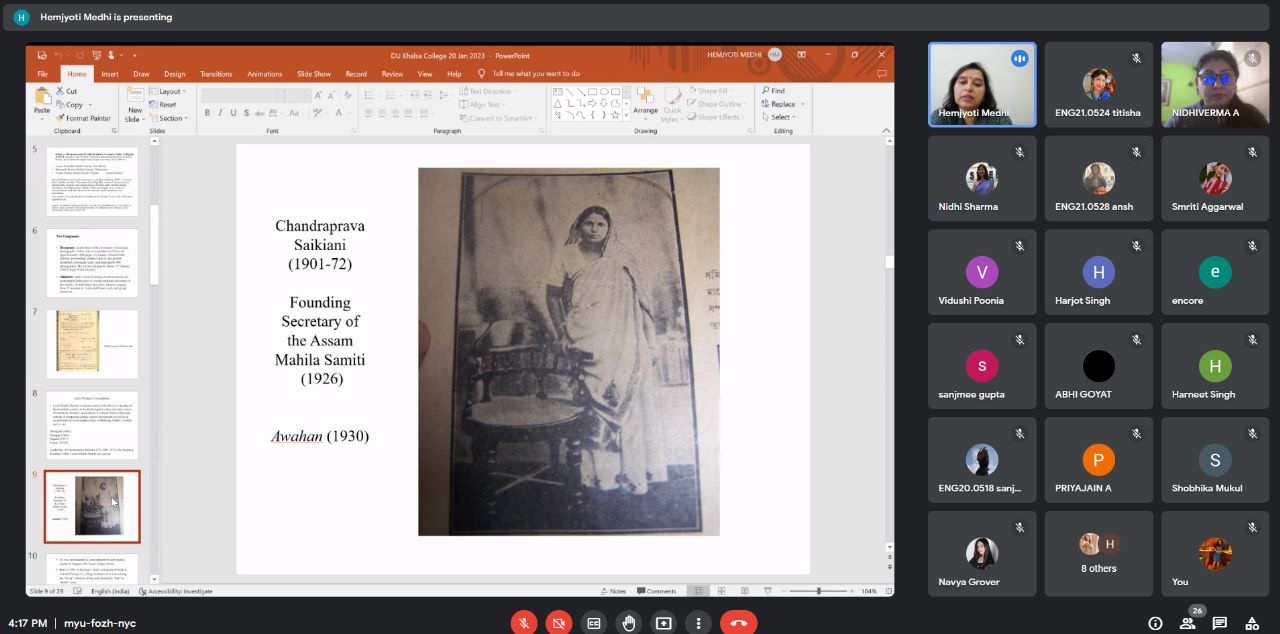Open the three-dot more options menu
Screen dimensions: 1280x634
pyautogui.click(x=698, y=623)
